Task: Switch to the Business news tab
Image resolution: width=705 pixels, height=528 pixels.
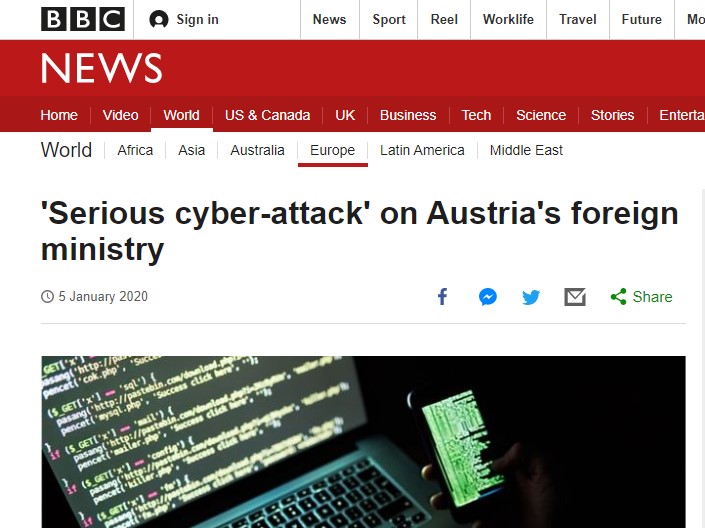Action: tap(408, 115)
